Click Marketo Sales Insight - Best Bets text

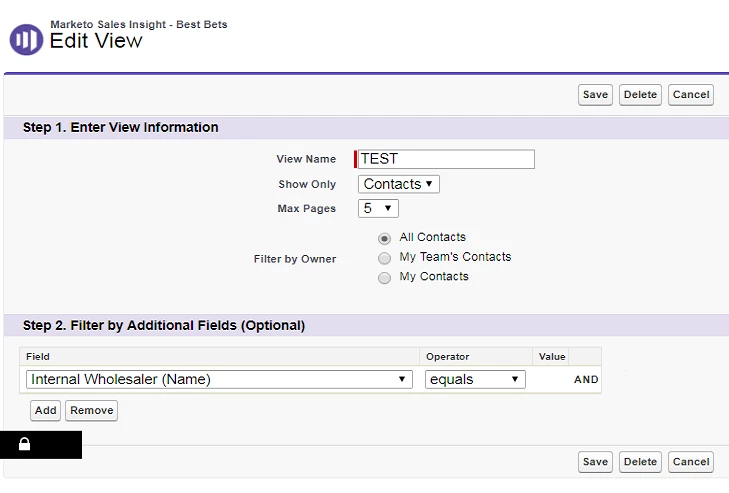[139, 24]
